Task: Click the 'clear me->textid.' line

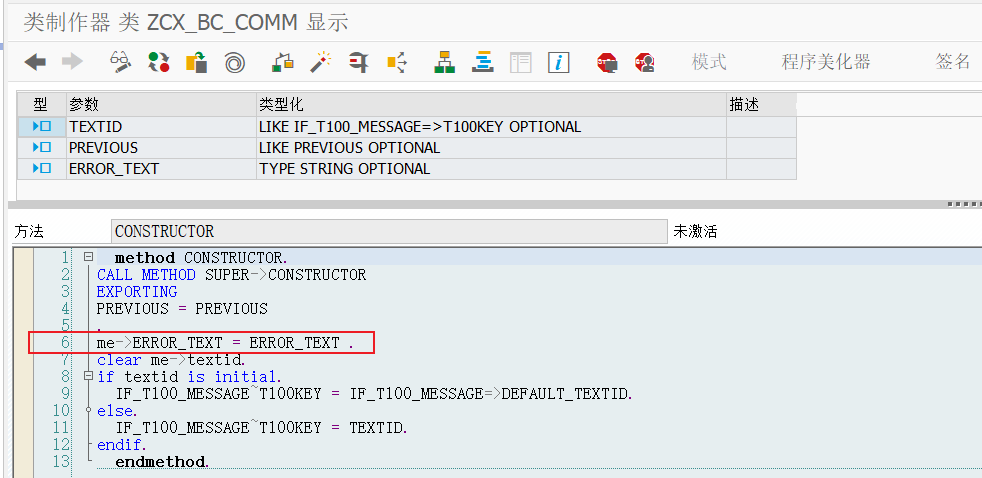Action: (171, 360)
